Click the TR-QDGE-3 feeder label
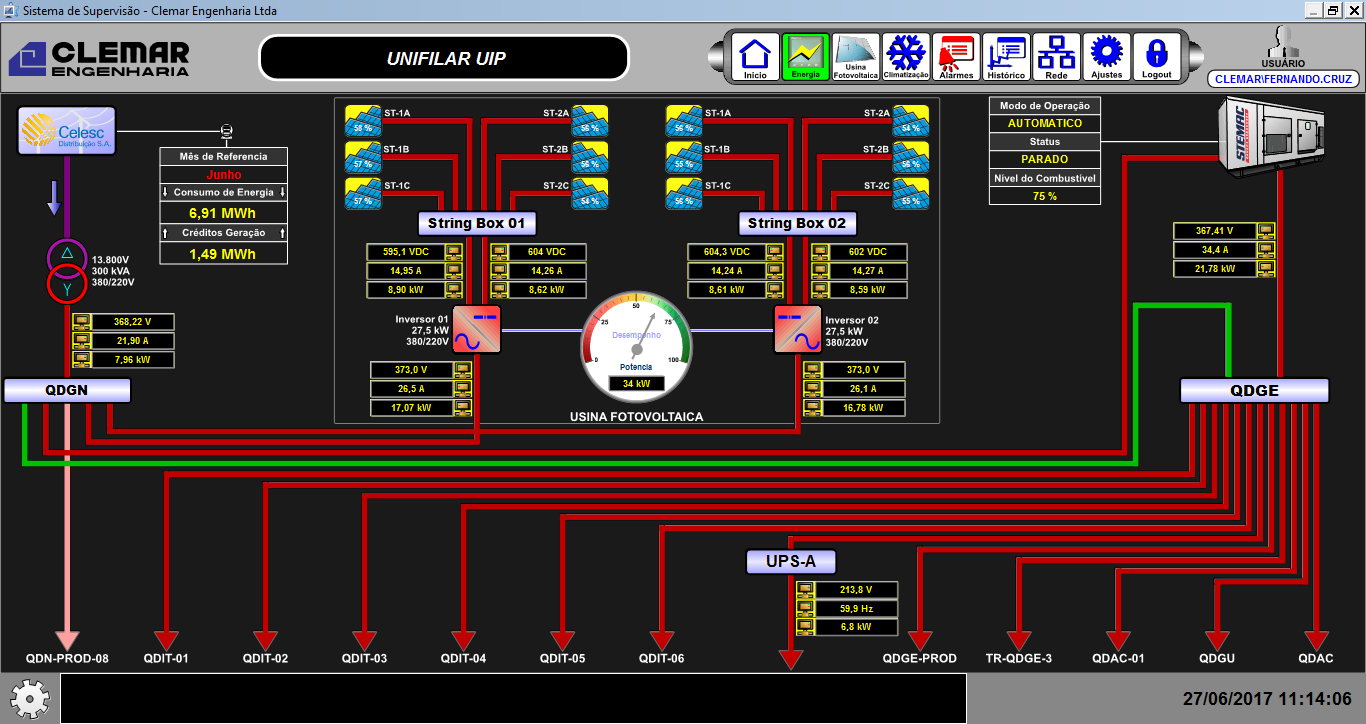 [1019, 659]
